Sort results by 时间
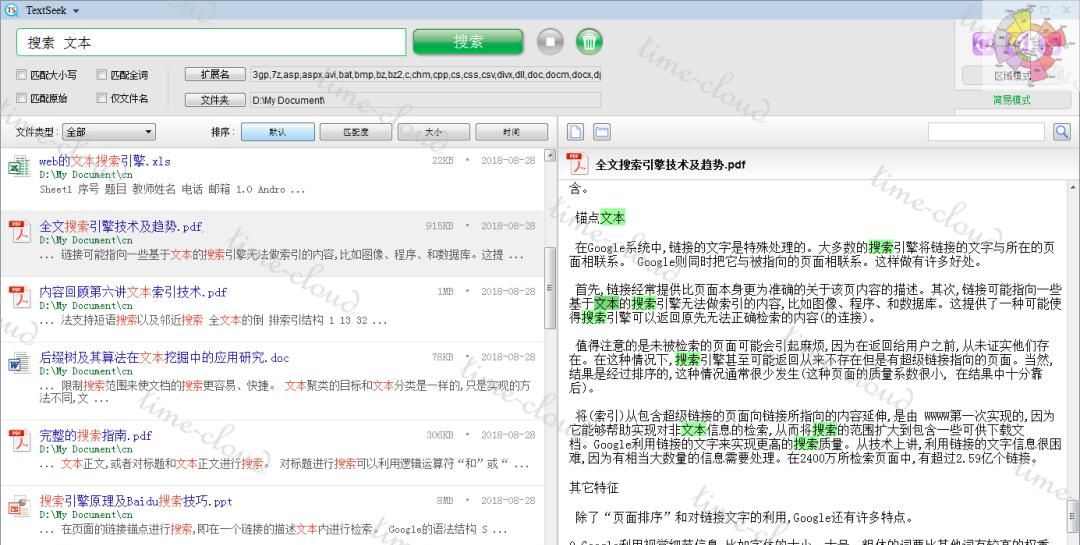 pos(511,132)
